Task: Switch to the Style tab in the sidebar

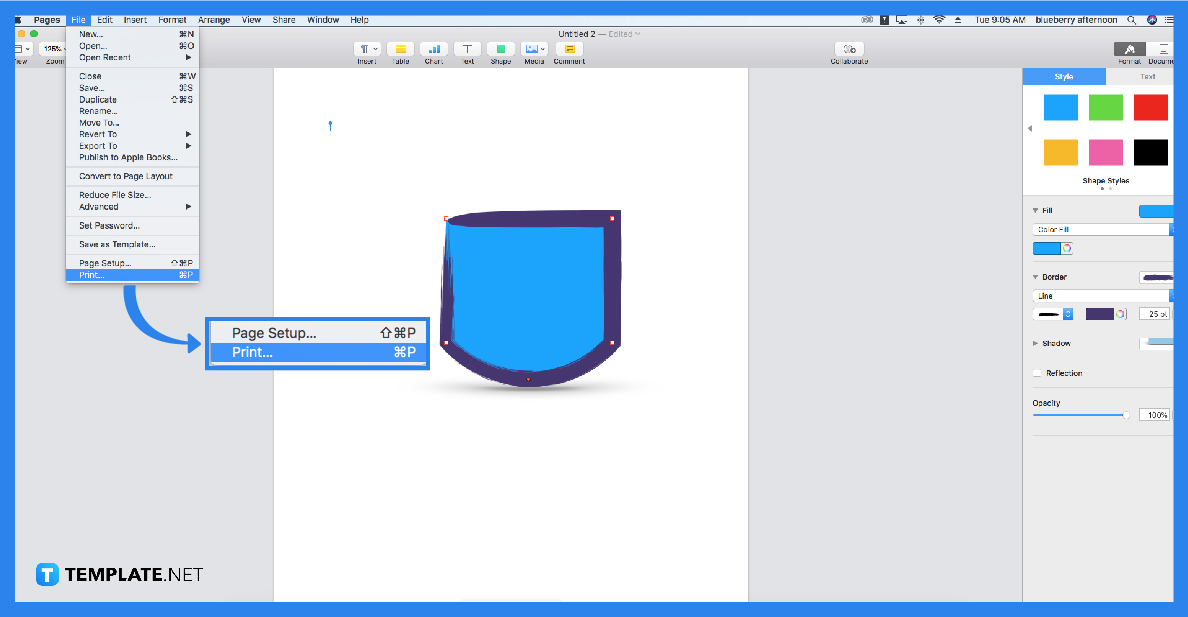Action: [x=1064, y=75]
